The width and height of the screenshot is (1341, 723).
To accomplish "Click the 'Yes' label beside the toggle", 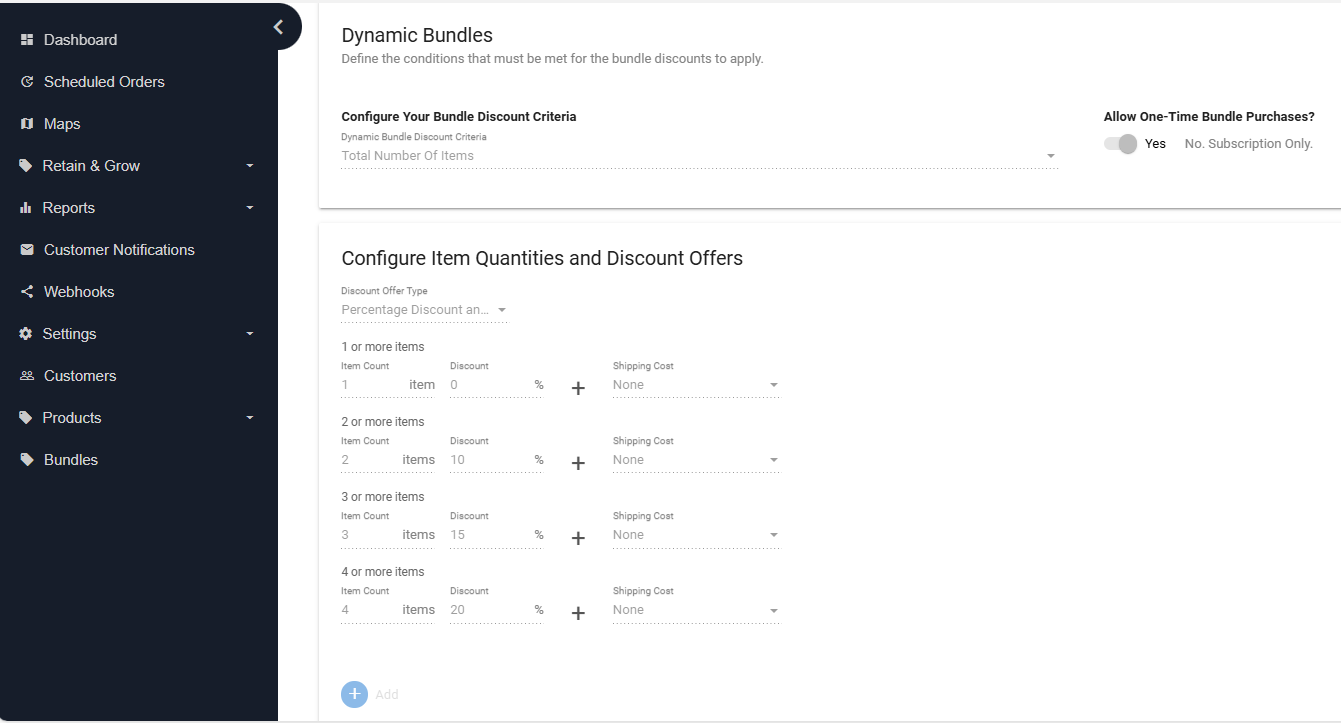I will (x=1155, y=144).
